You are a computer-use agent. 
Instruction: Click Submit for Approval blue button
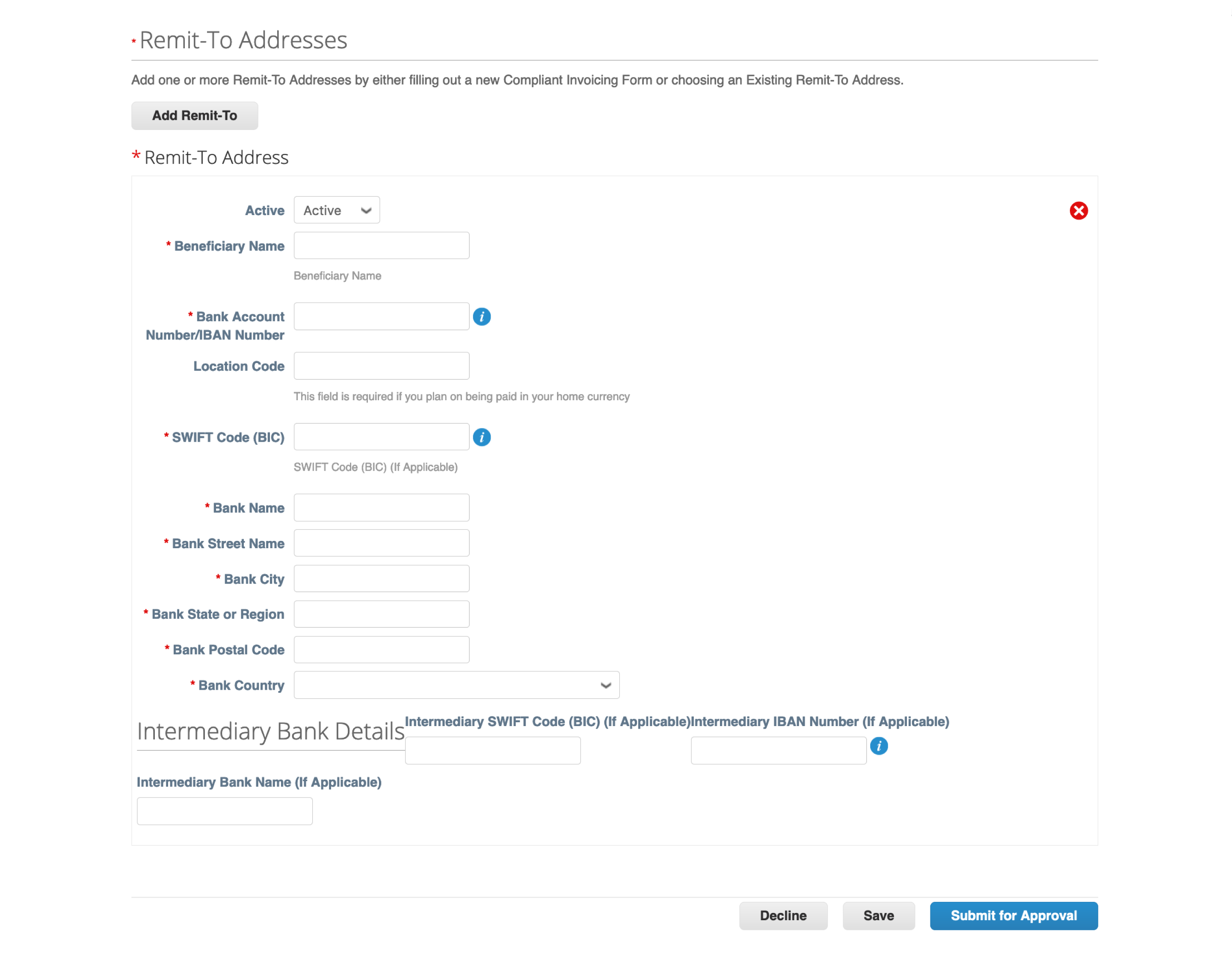tap(1013, 915)
